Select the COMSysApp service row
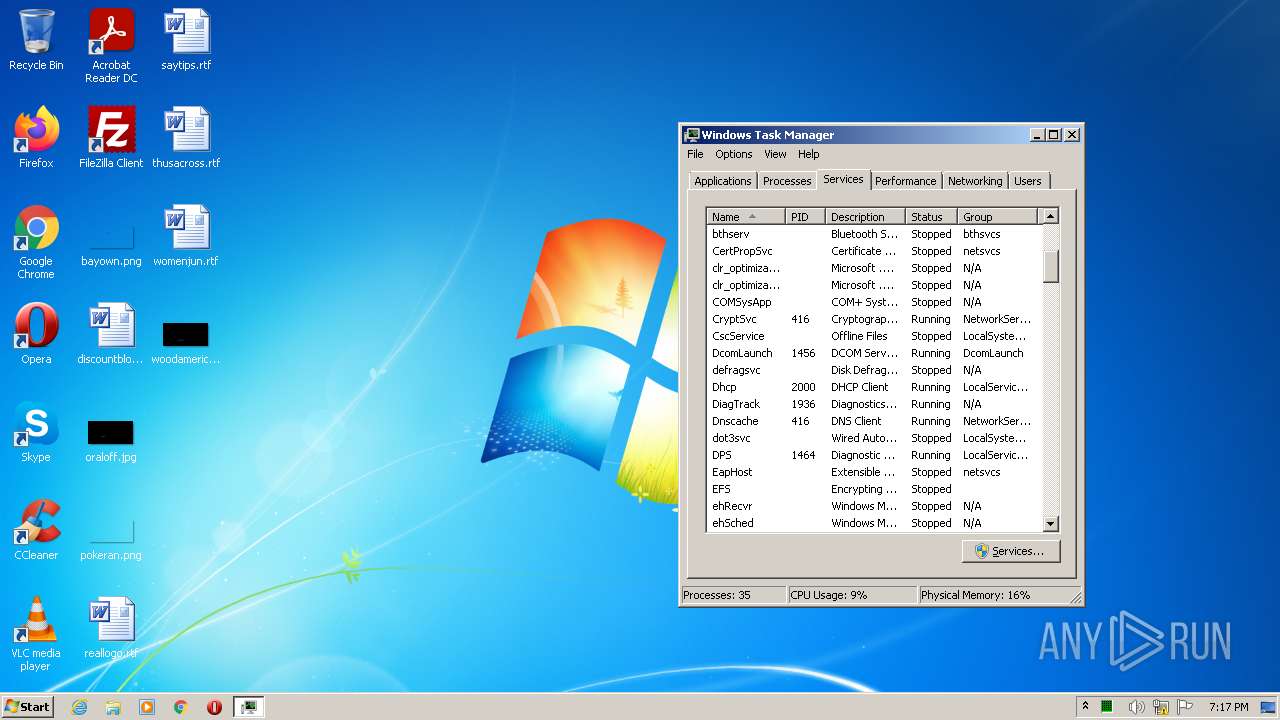The width and height of the screenshot is (1280, 720). [874, 302]
